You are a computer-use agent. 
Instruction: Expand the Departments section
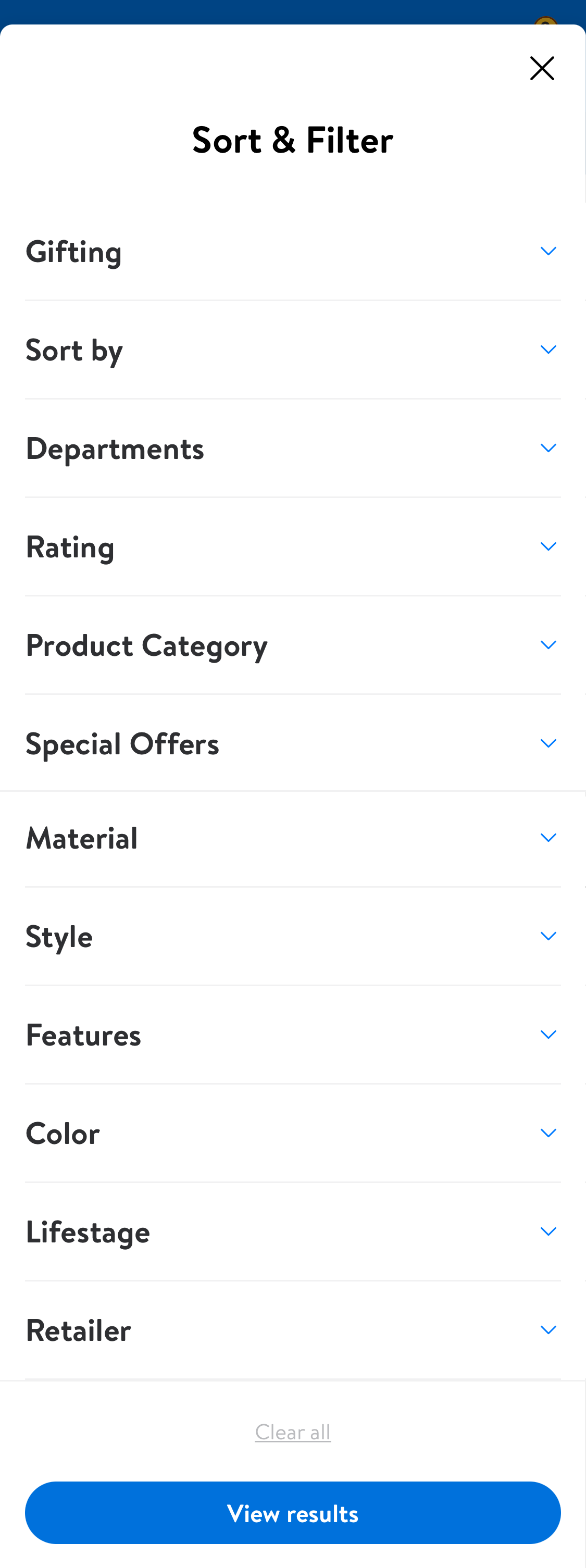293,449
